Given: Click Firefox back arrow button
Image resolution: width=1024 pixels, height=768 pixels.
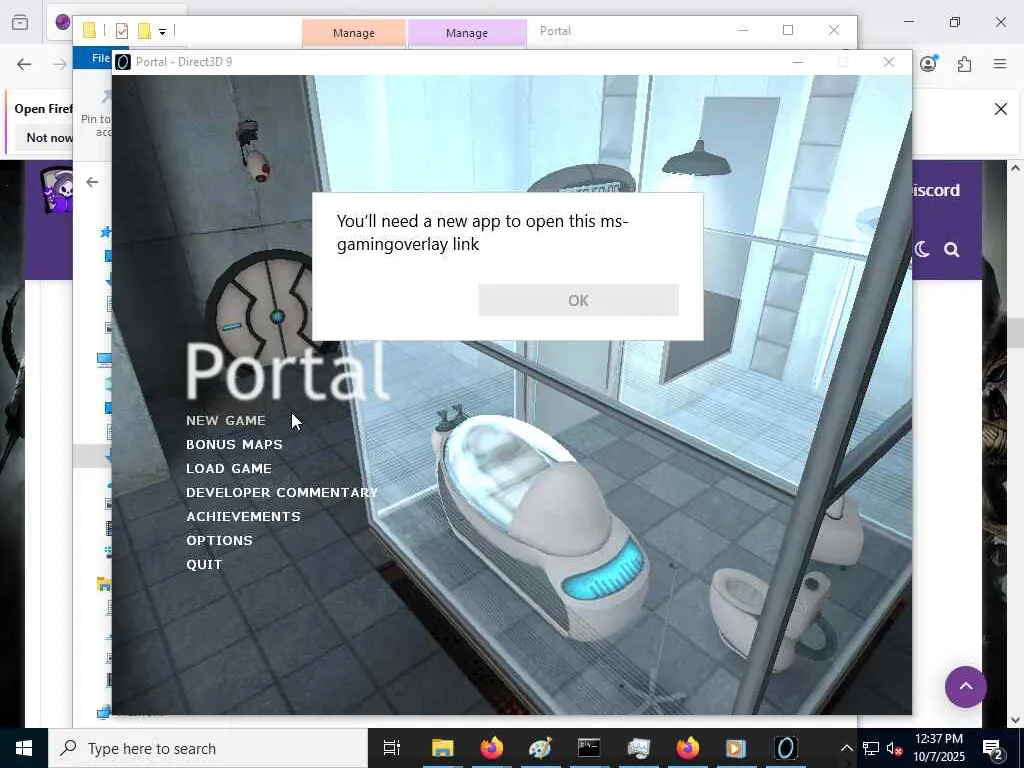Looking at the screenshot, I should tap(24, 64).
